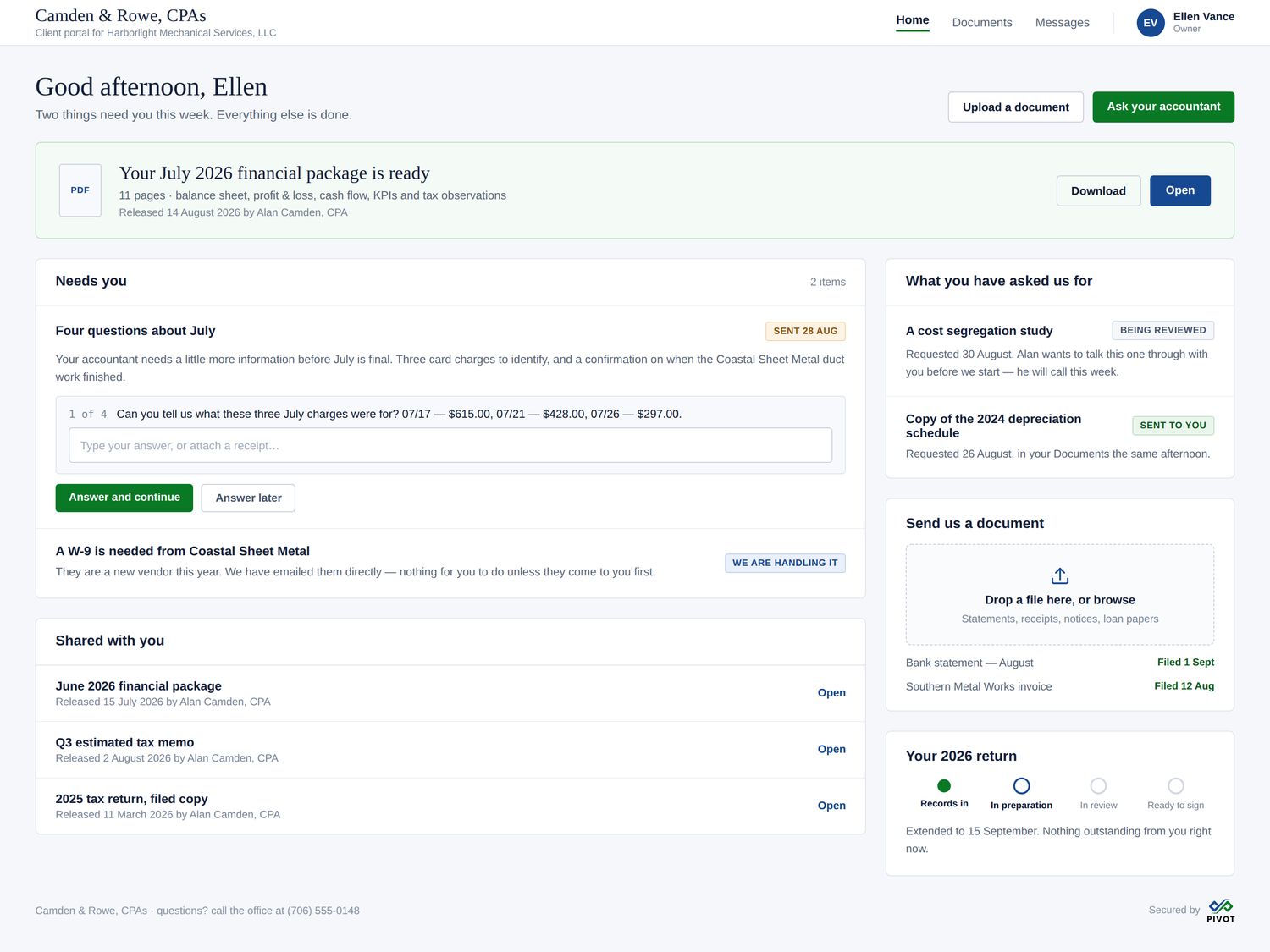Viewport: 1270px width, 952px height.
Task: Click the WE ARE HANDLING IT badge
Action: click(785, 563)
